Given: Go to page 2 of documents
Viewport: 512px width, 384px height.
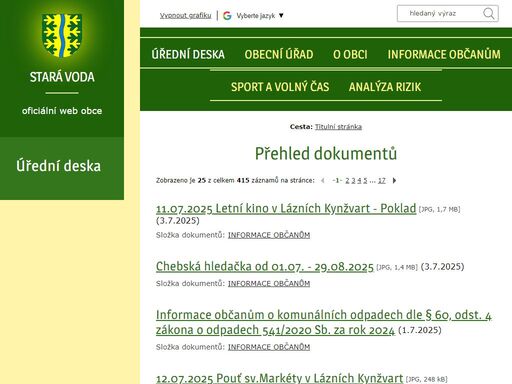Looking at the screenshot, I should pos(347,180).
